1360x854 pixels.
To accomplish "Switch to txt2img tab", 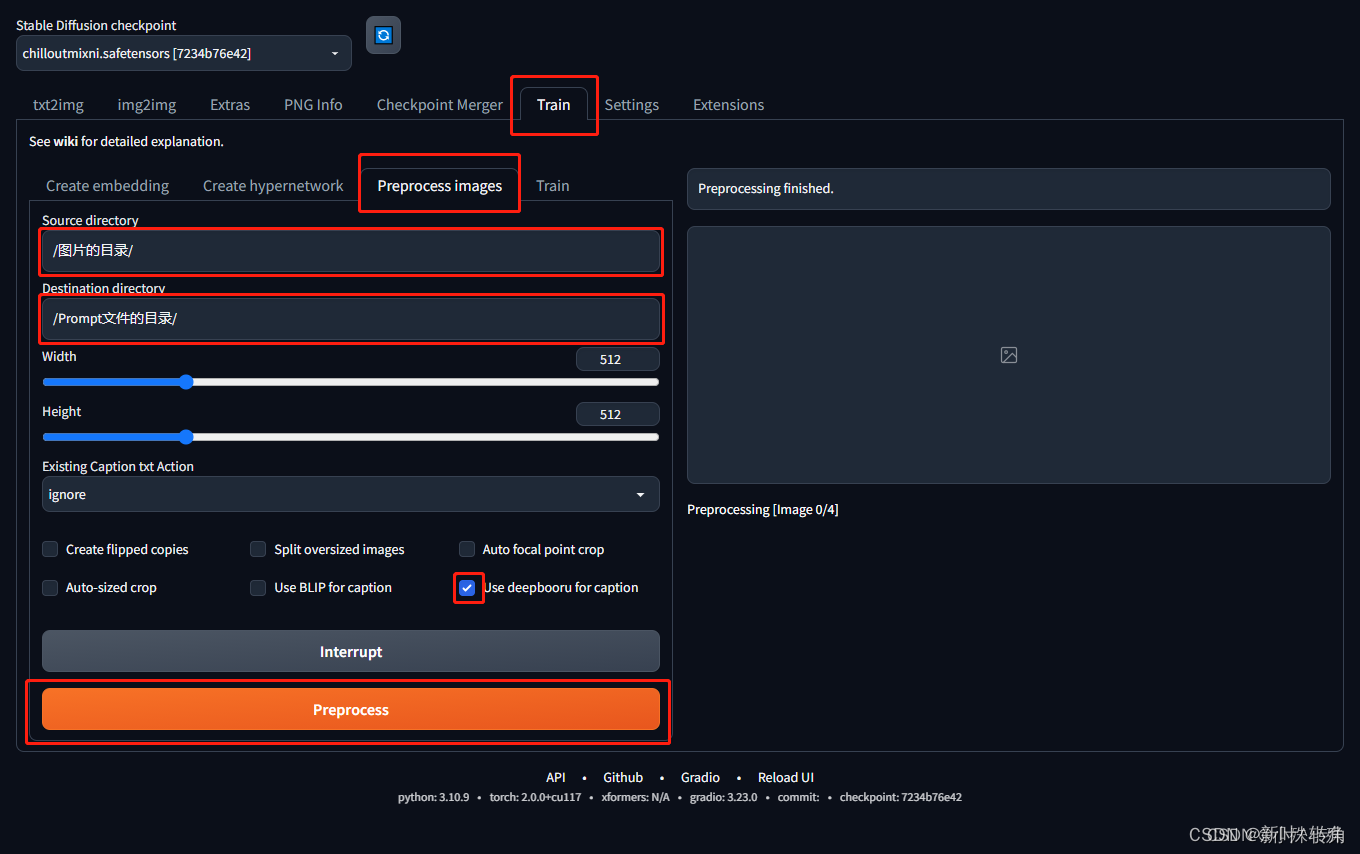I will tap(58, 105).
